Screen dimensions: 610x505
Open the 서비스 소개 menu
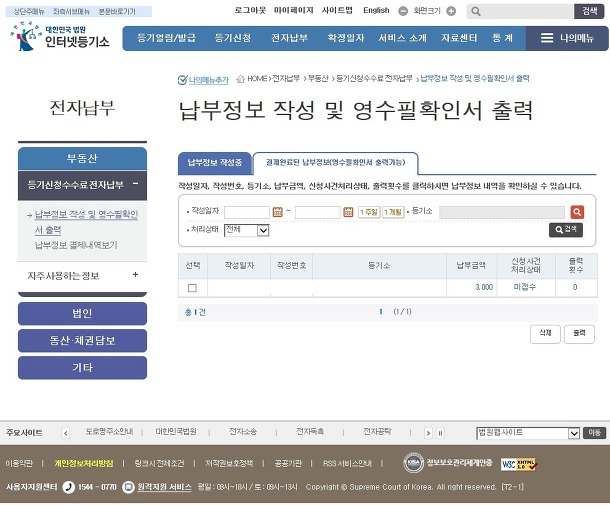[x=403, y=38]
